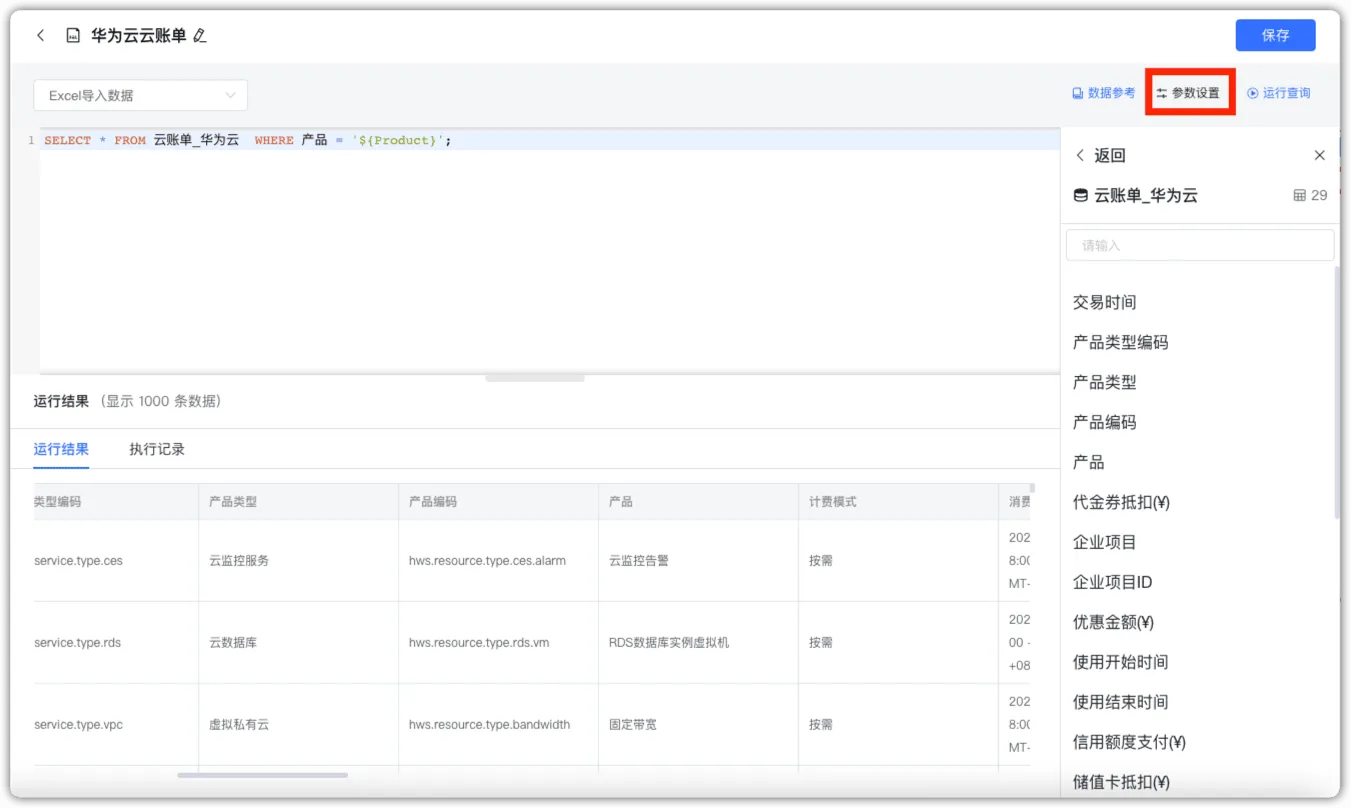Viewport: 1351px width, 808px height.
Task: Click the 产品编码 column header in results
Action: coord(498,501)
